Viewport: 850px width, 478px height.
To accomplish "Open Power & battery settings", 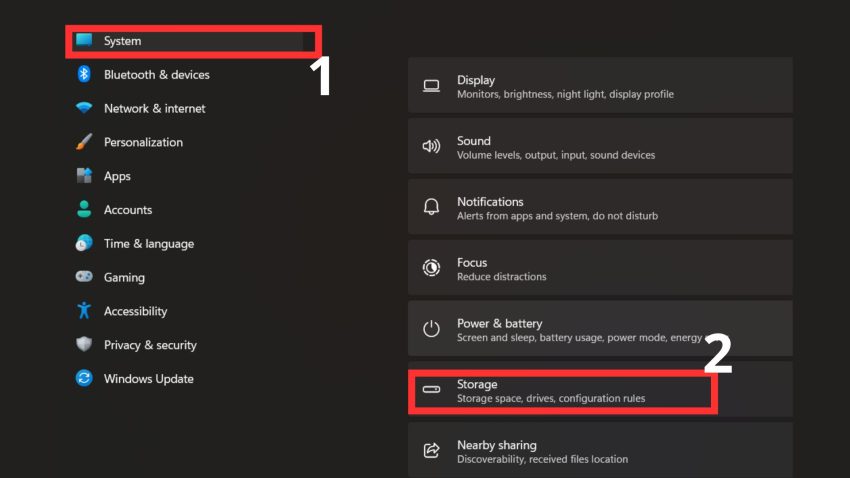I will (600, 329).
